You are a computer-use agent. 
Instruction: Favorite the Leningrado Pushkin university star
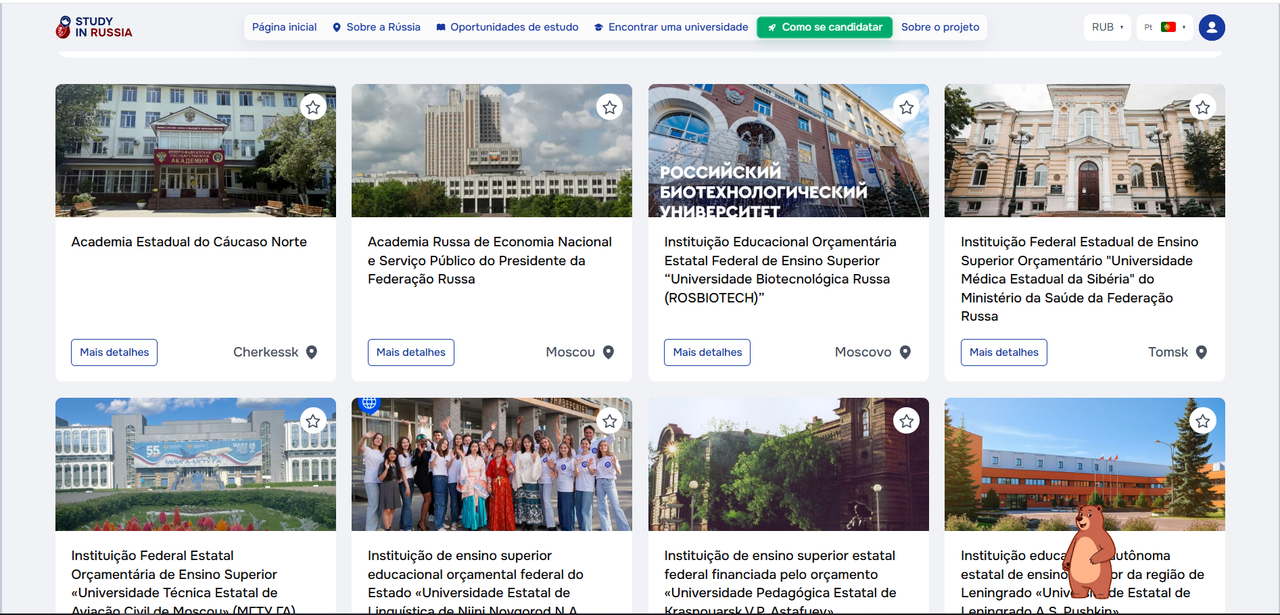1202,421
